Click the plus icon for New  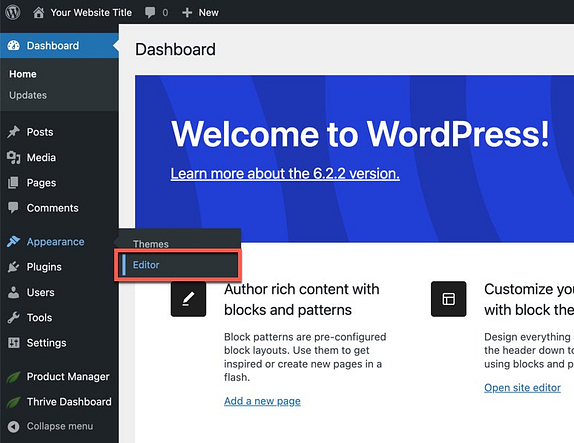(x=187, y=13)
